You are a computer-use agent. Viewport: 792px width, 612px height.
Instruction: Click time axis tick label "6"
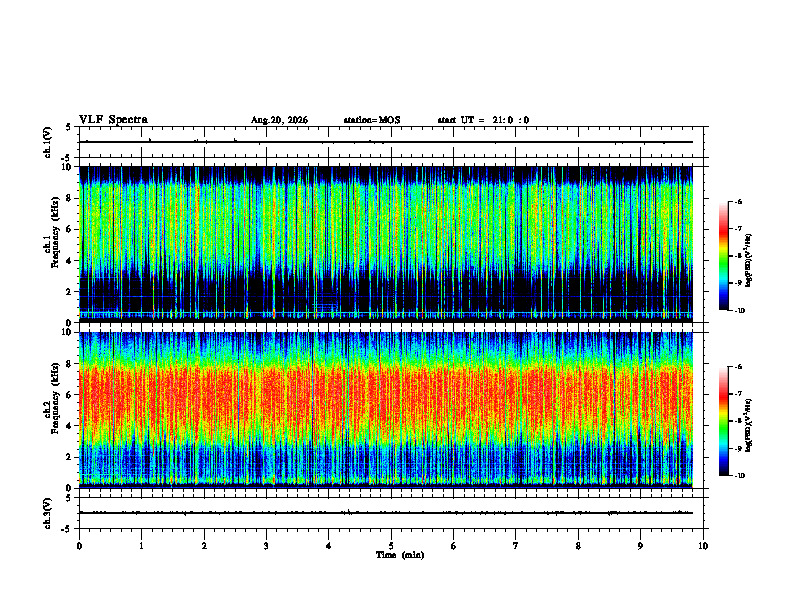tap(453, 546)
